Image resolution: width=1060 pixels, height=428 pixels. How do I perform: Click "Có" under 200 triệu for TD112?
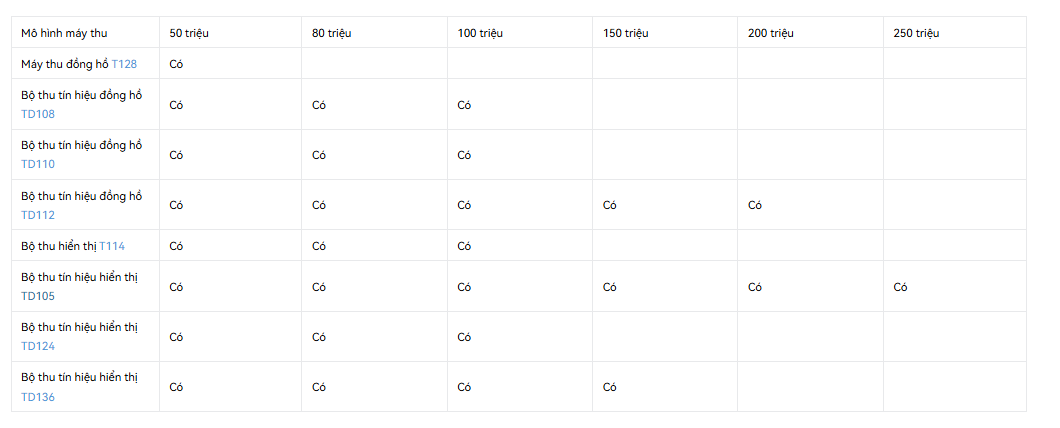click(755, 205)
